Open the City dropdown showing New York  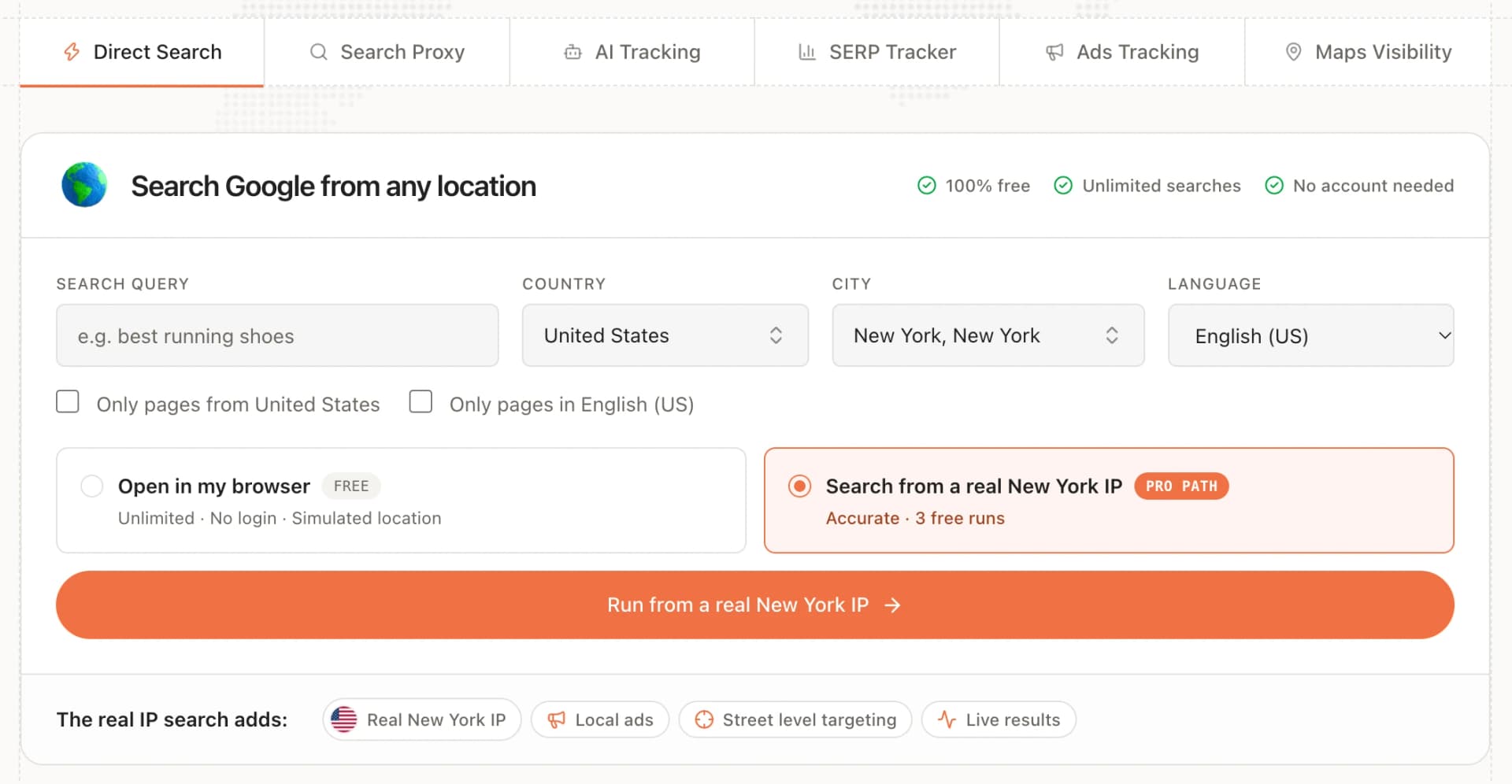pyautogui.click(x=988, y=335)
